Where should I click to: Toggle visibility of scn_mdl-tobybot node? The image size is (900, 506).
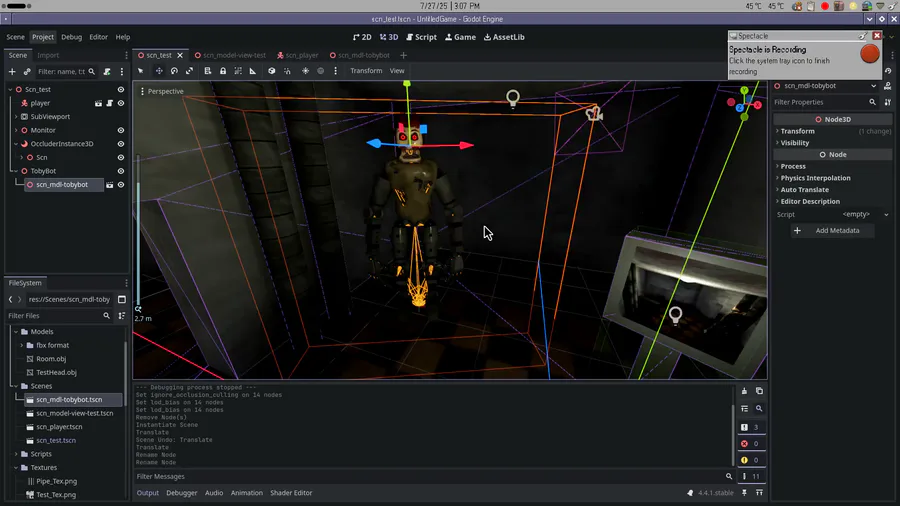[121, 185]
